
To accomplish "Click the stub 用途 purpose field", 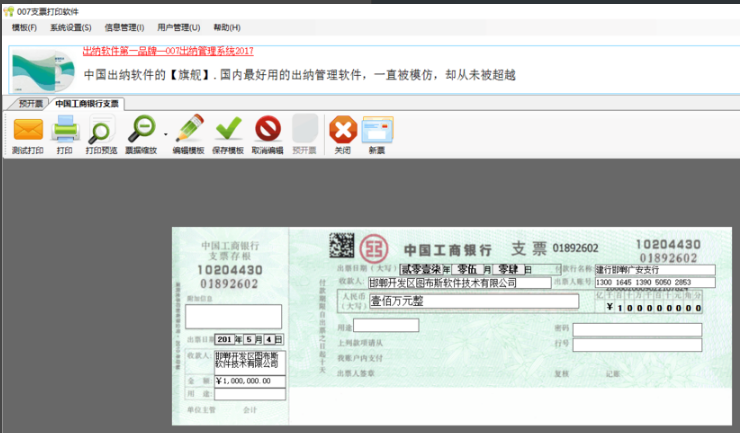I will tap(250, 394).
